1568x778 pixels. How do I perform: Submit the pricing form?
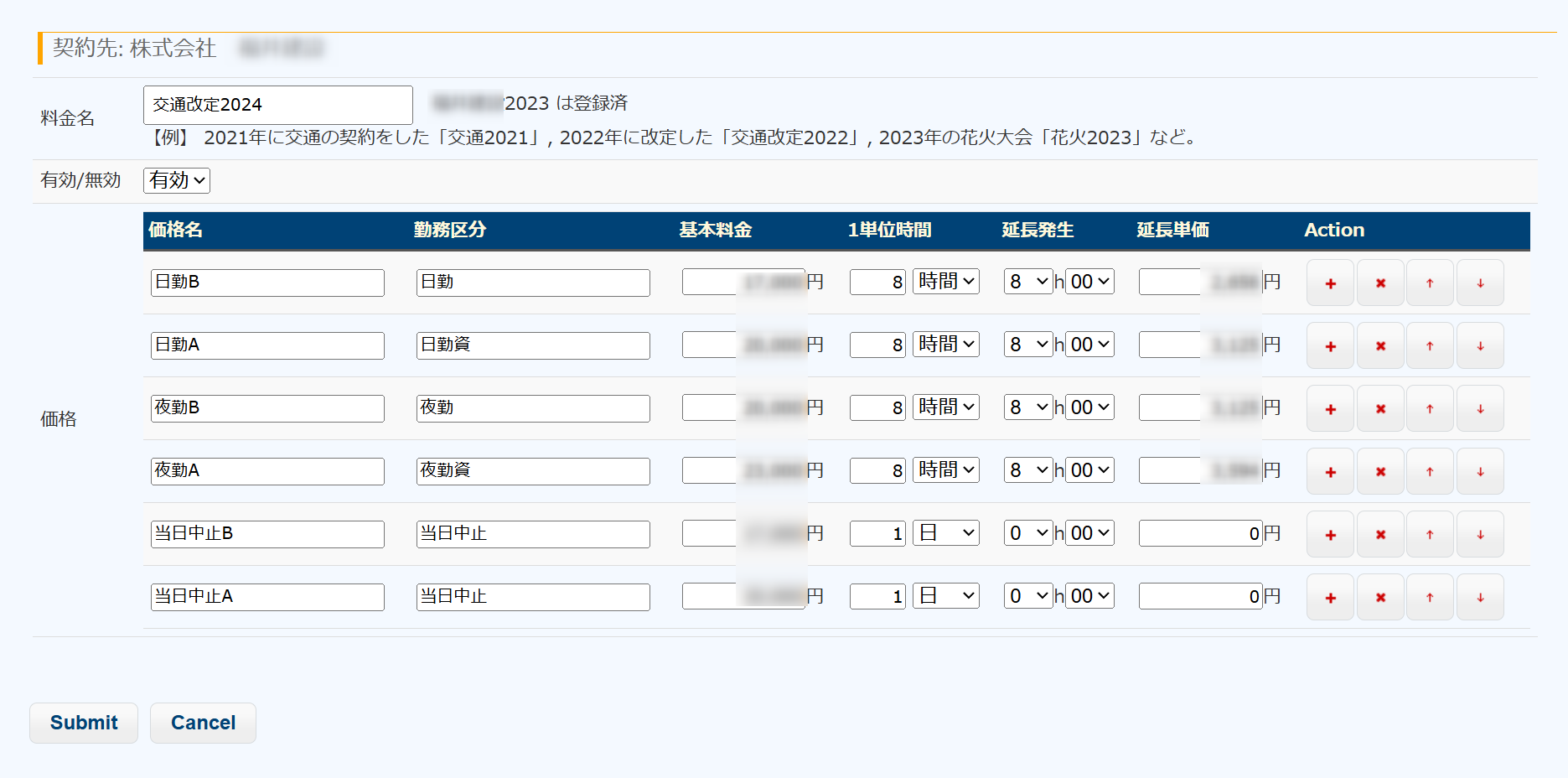point(84,723)
